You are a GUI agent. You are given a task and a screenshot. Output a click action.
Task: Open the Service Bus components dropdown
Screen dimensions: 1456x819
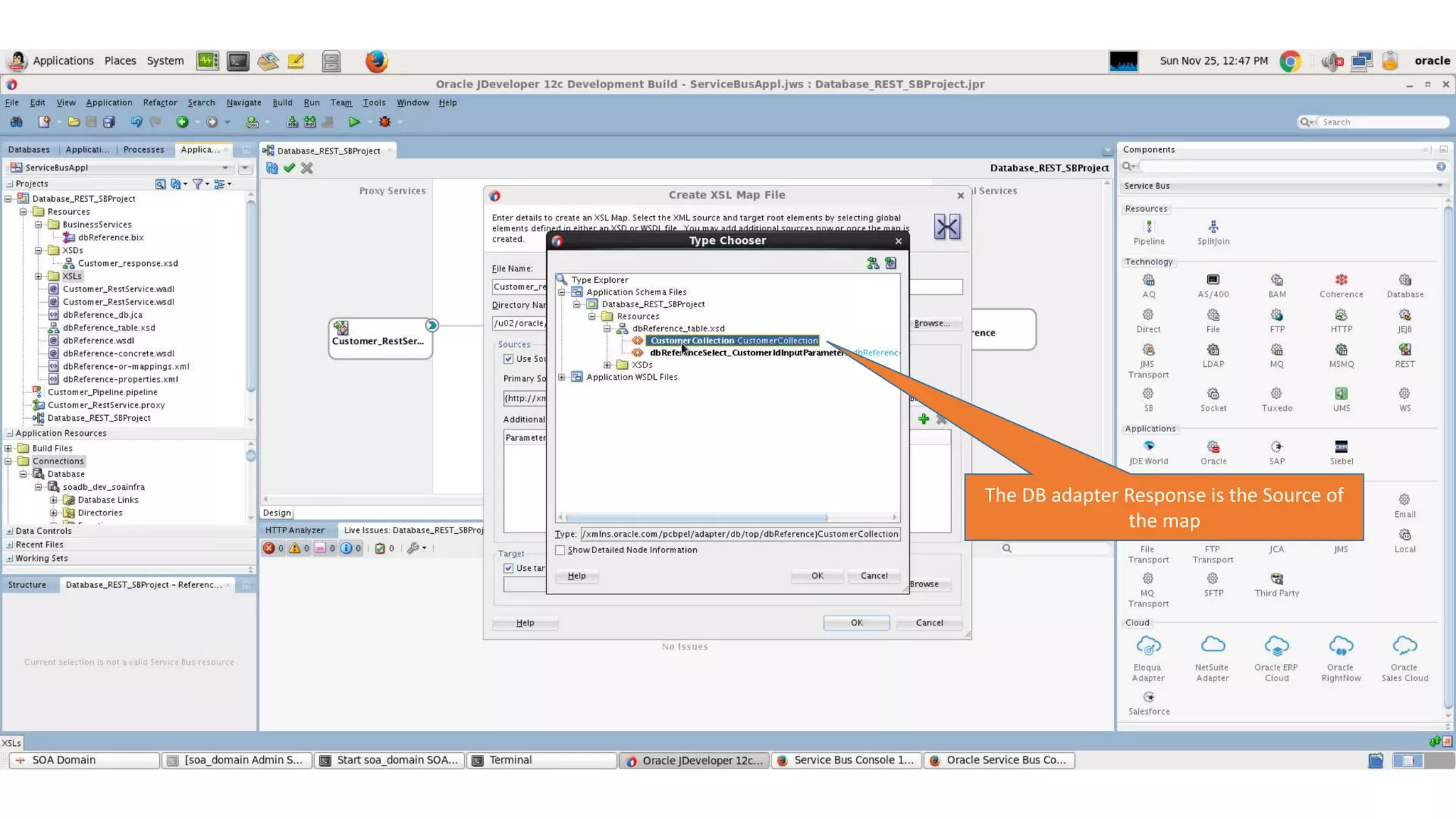click(x=1440, y=186)
